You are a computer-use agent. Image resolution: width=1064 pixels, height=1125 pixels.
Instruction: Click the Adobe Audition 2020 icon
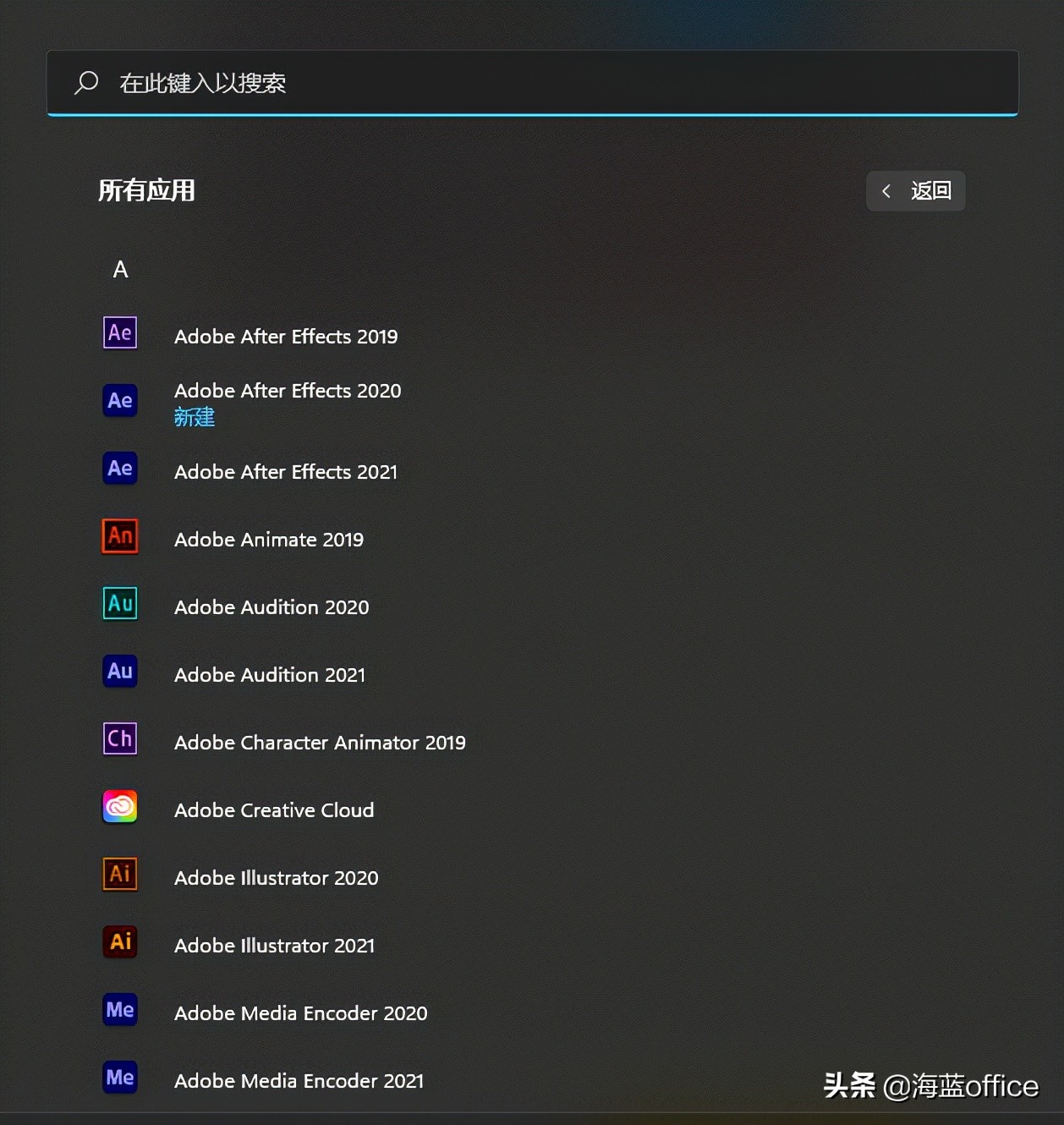120,603
